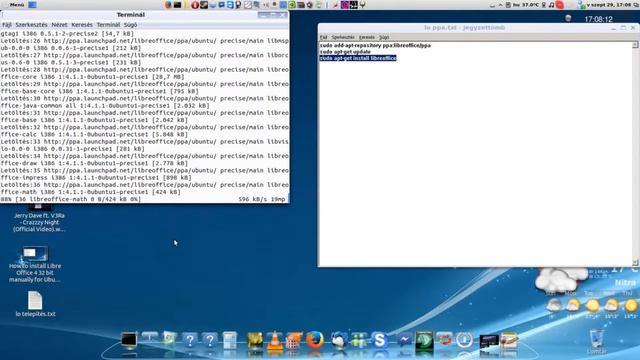Launch Skype from the dock
The width and height of the screenshot is (640, 360).
coord(379,340)
